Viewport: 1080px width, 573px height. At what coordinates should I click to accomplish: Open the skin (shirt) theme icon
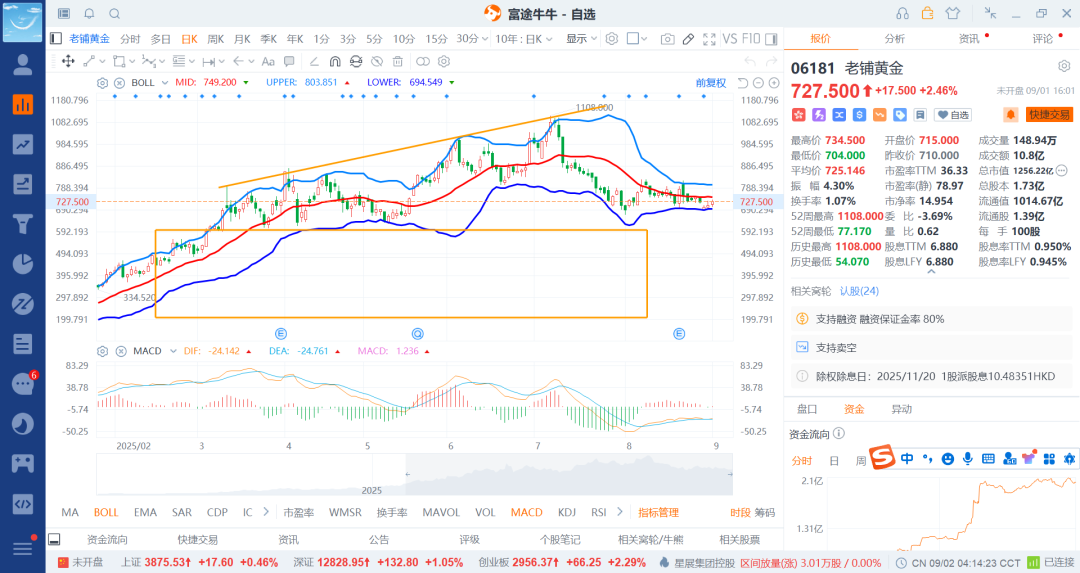point(953,13)
